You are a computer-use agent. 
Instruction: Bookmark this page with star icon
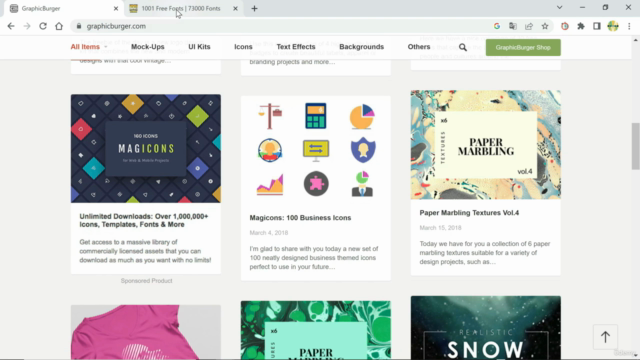pyautogui.click(x=545, y=26)
